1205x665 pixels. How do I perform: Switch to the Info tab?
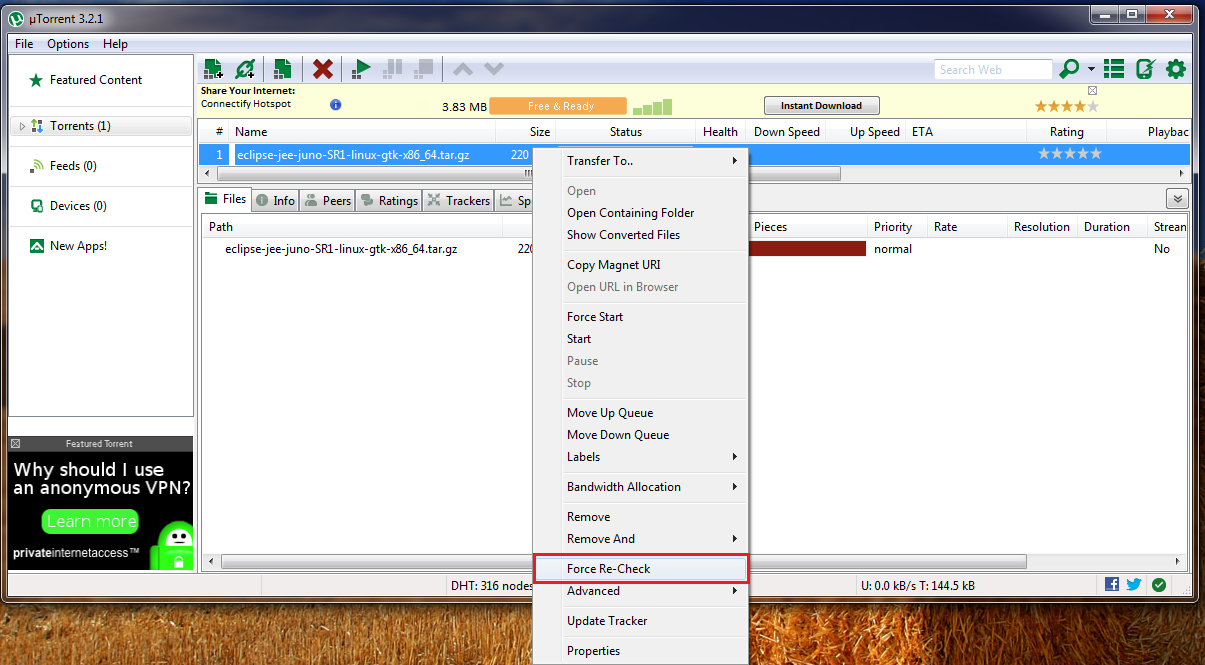coord(275,200)
